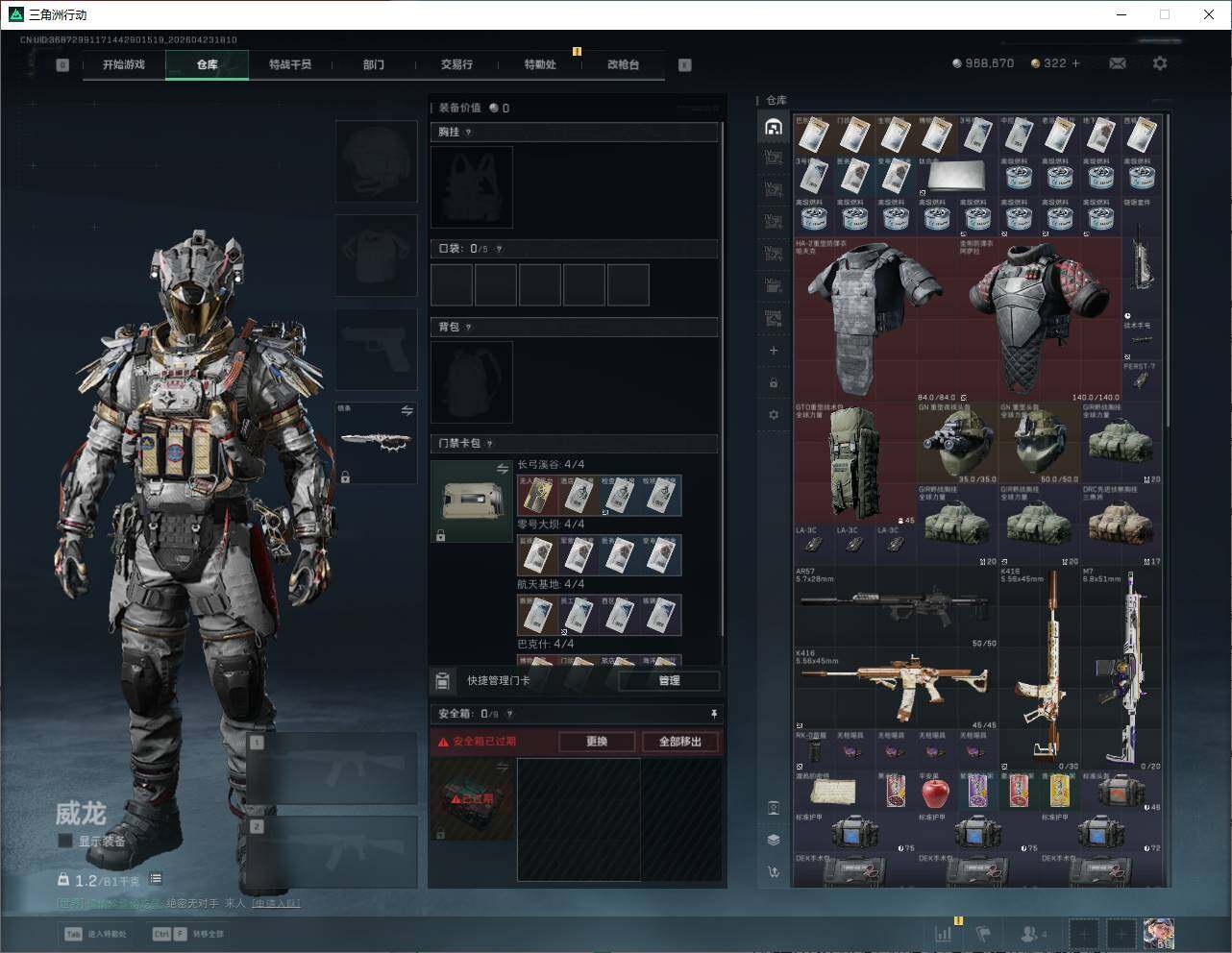Click the equipment panel scrollbar
The height and width of the screenshot is (953, 1232).
(723, 379)
